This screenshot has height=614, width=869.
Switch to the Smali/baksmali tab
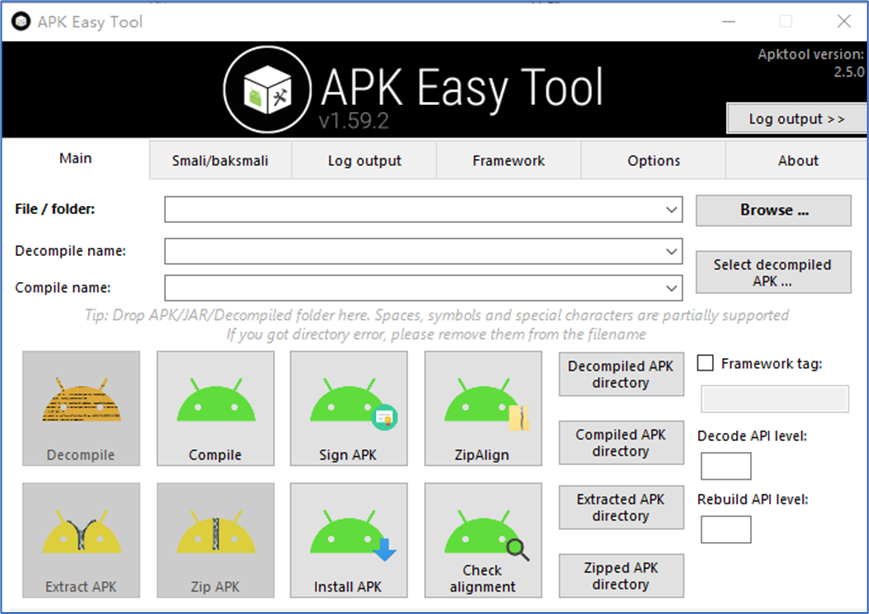pos(220,161)
